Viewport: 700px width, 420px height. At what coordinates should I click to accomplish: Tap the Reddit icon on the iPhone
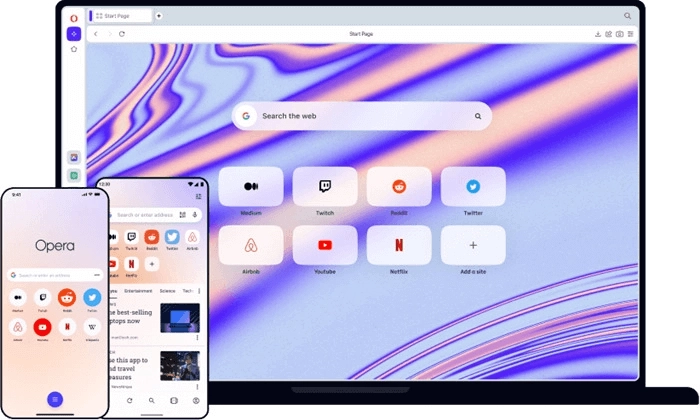click(x=67, y=297)
